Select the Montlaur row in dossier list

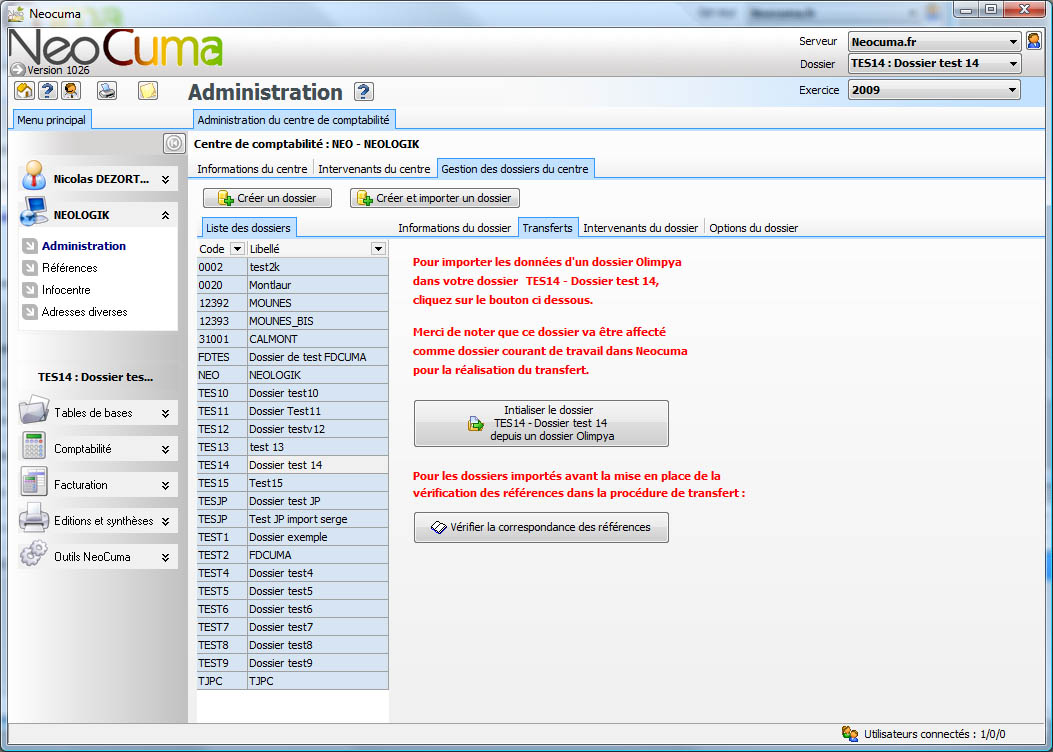(x=293, y=285)
